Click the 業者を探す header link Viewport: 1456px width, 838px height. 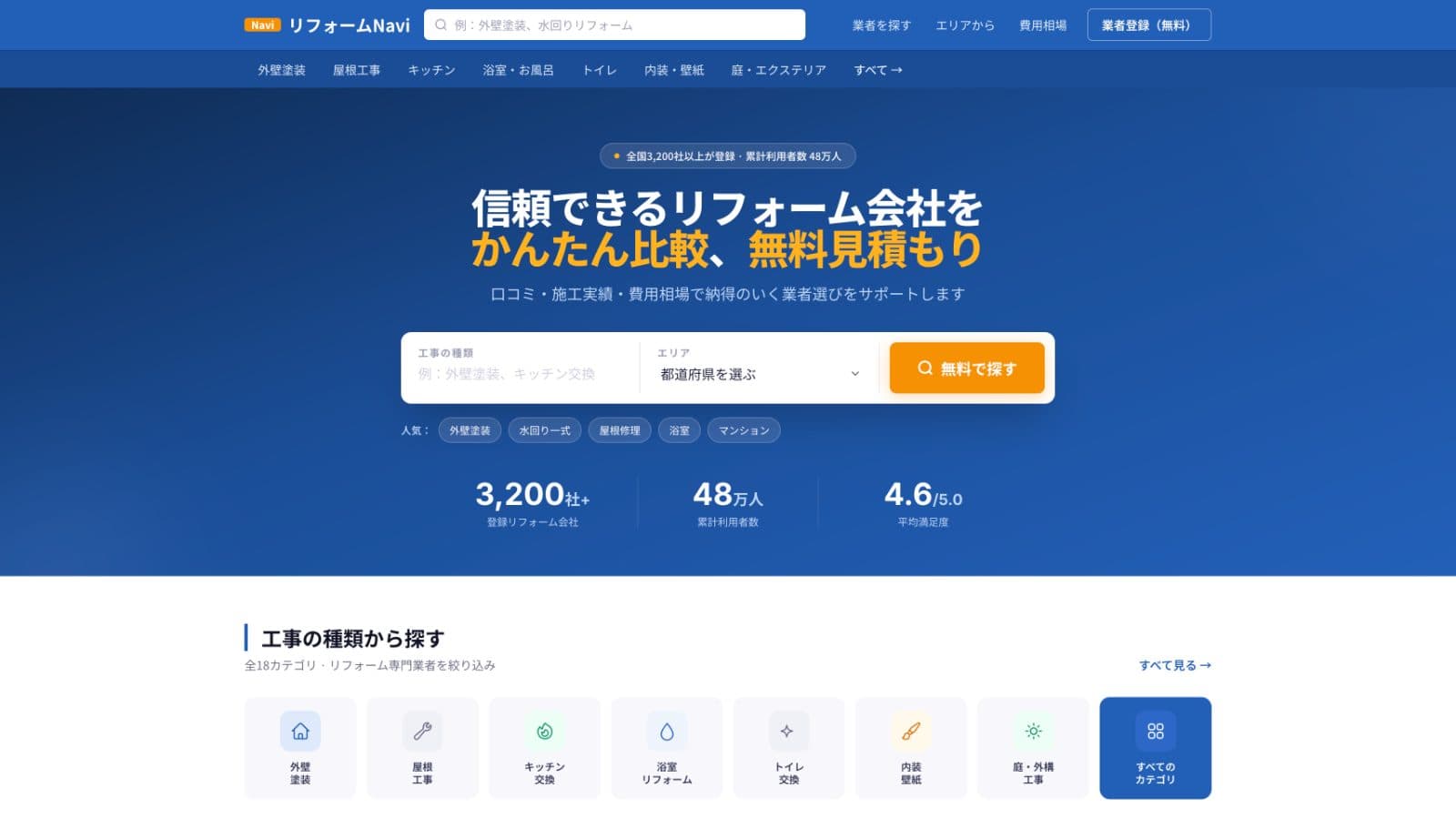[x=882, y=25]
